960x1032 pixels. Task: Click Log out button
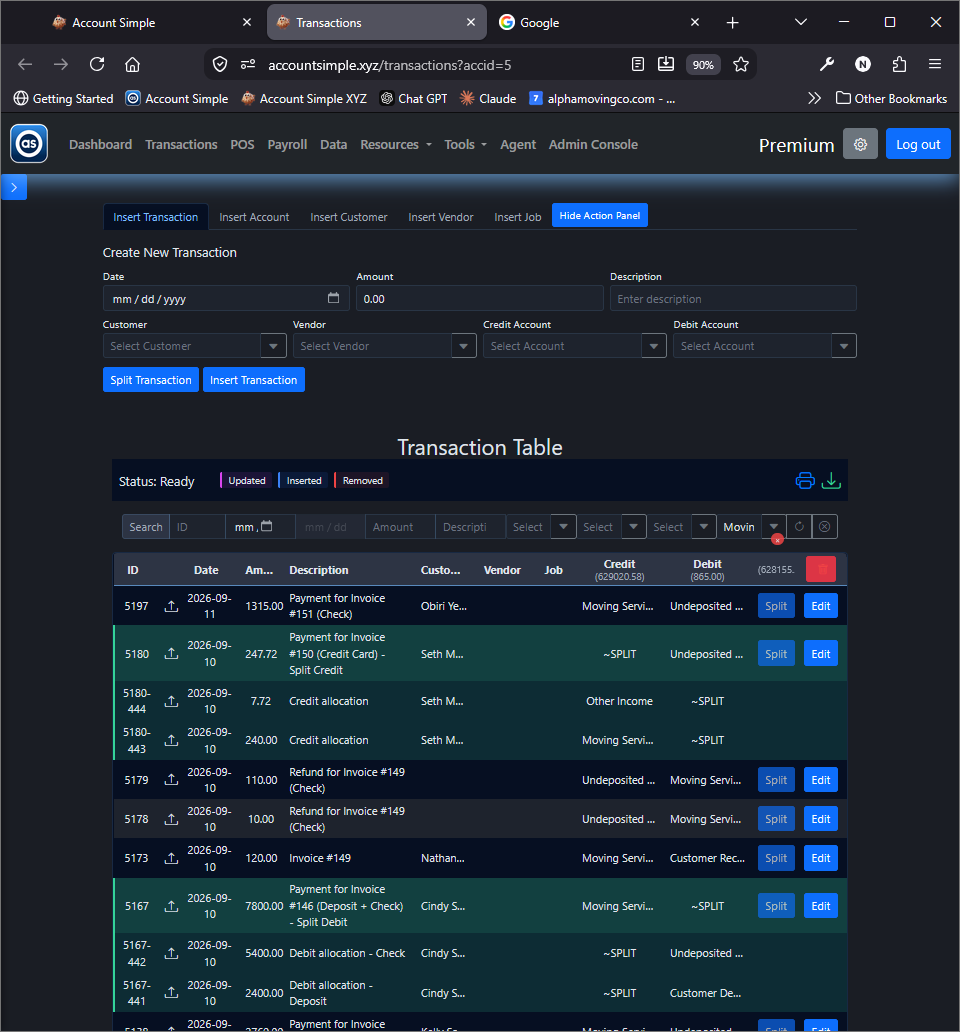[x=918, y=144]
